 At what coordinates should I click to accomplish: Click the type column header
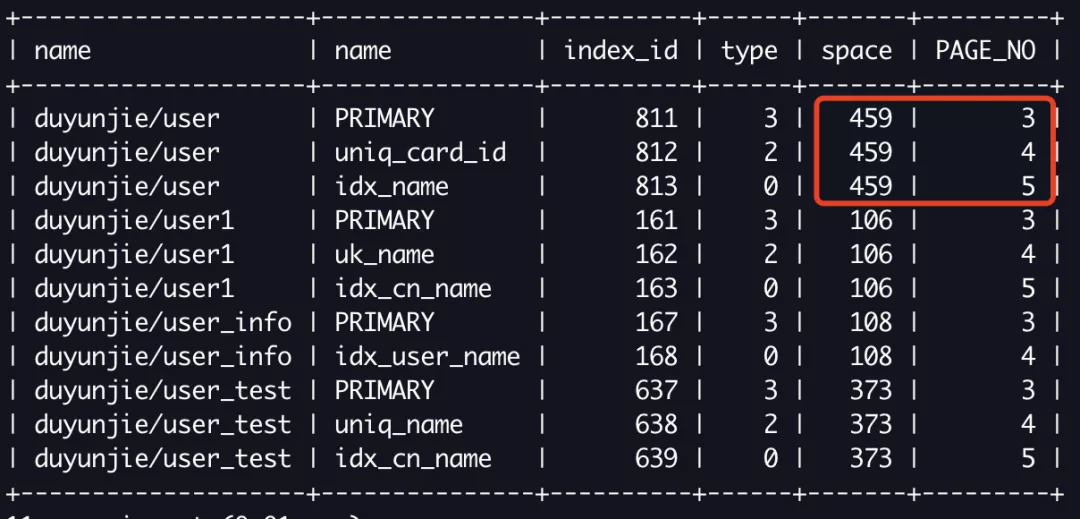tap(749, 52)
